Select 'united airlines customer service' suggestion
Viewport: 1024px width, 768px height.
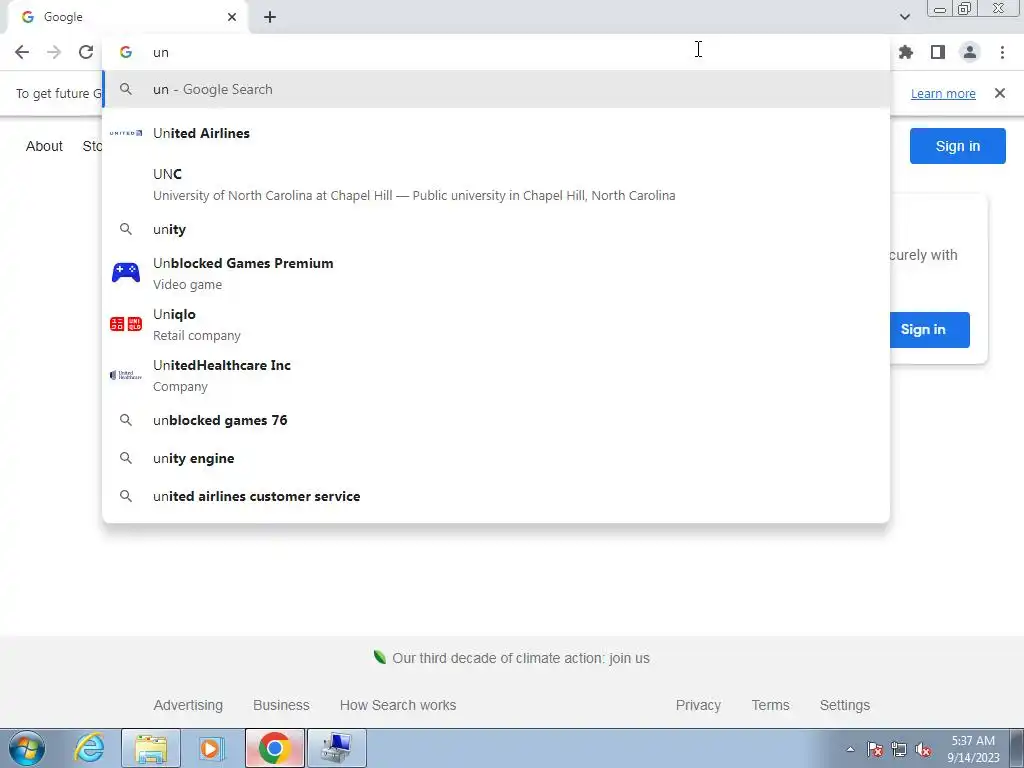coord(496,496)
